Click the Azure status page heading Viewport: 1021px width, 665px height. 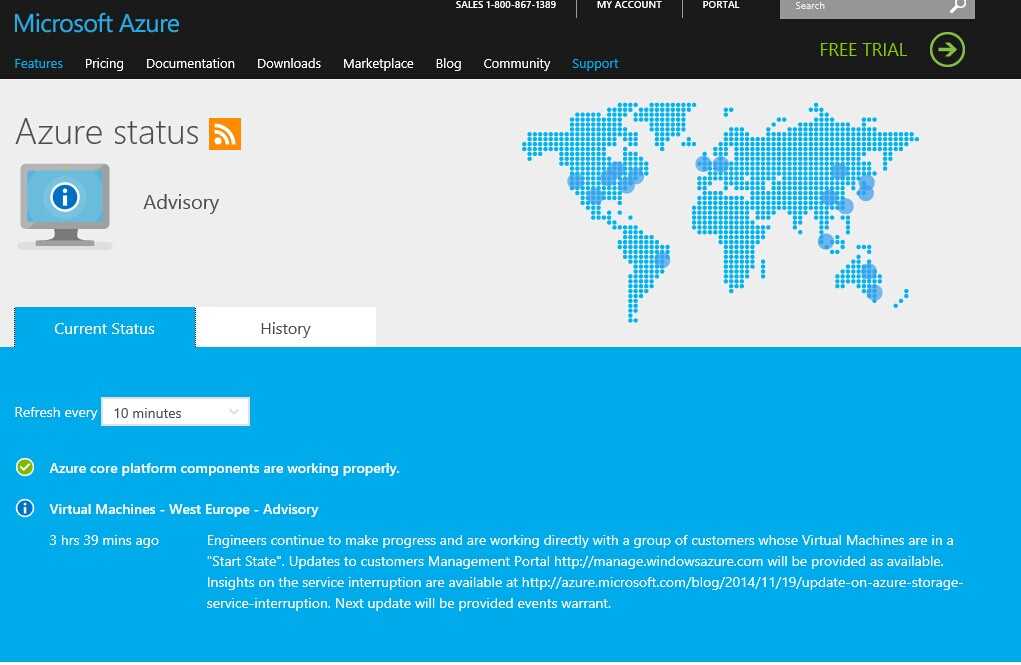click(107, 132)
